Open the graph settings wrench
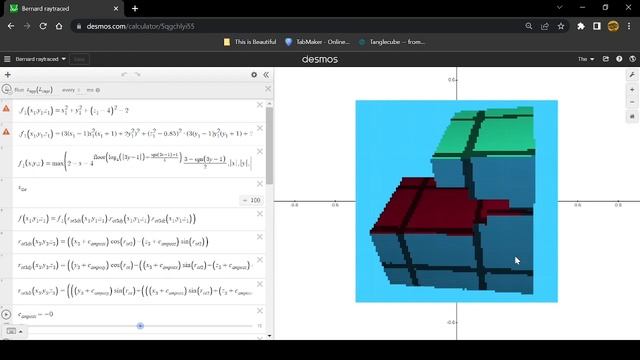 pos(632,75)
